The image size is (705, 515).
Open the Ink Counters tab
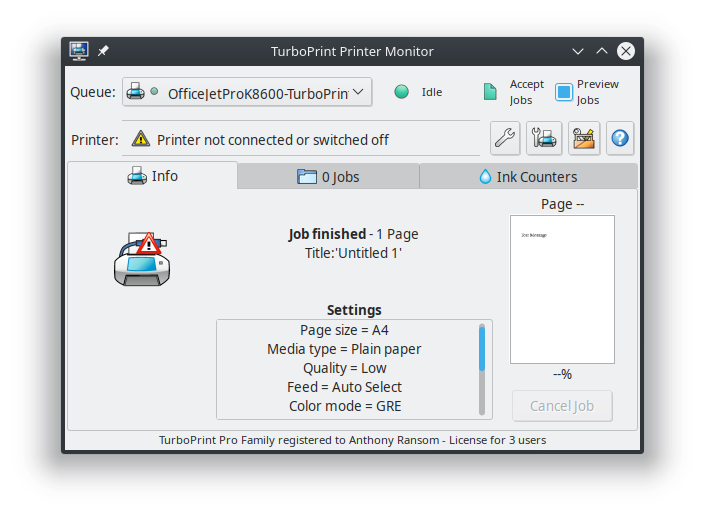click(527, 177)
